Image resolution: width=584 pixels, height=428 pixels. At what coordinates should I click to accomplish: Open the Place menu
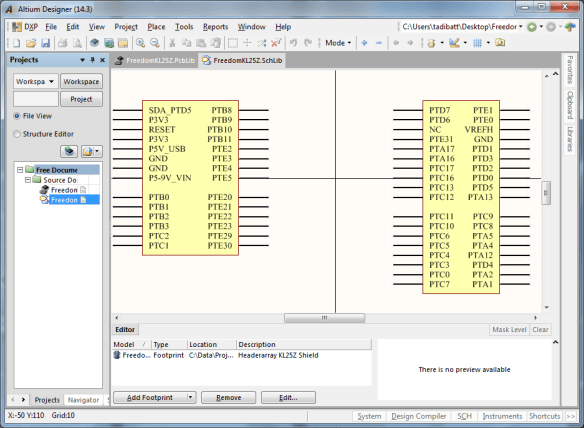156,27
